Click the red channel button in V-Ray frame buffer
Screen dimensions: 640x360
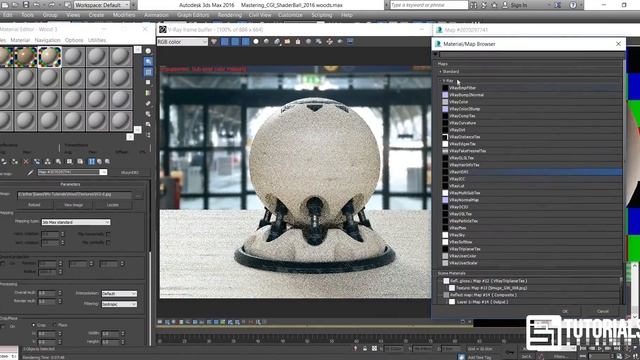(225, 42)
